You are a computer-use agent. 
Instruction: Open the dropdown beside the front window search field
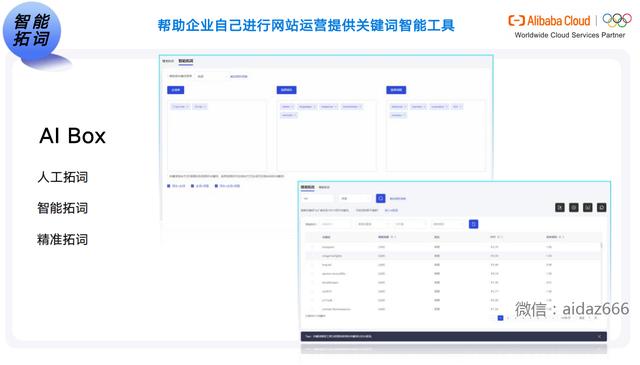[355, 198]
